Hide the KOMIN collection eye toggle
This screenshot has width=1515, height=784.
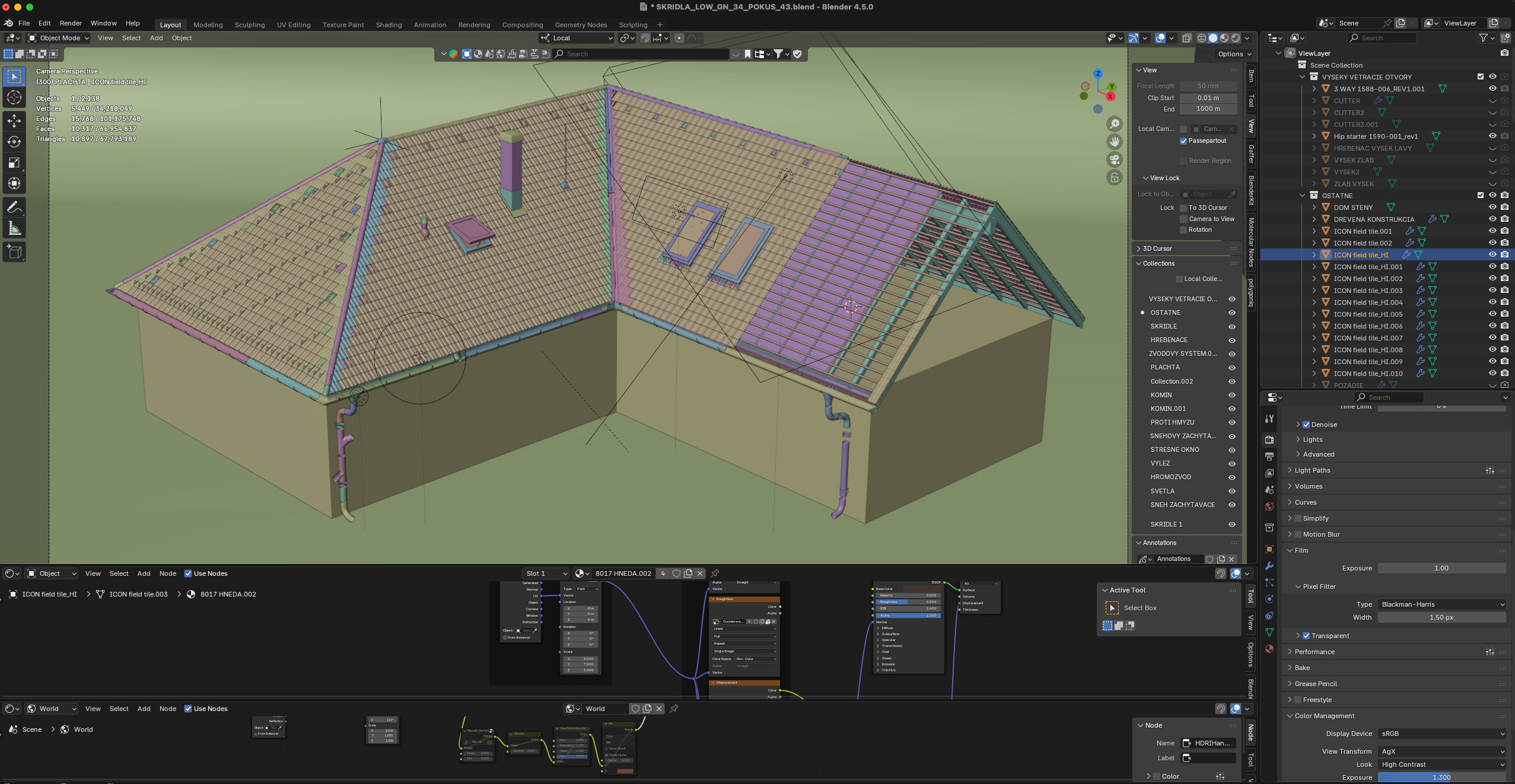pyautogui.click(x=1231, y=396)
